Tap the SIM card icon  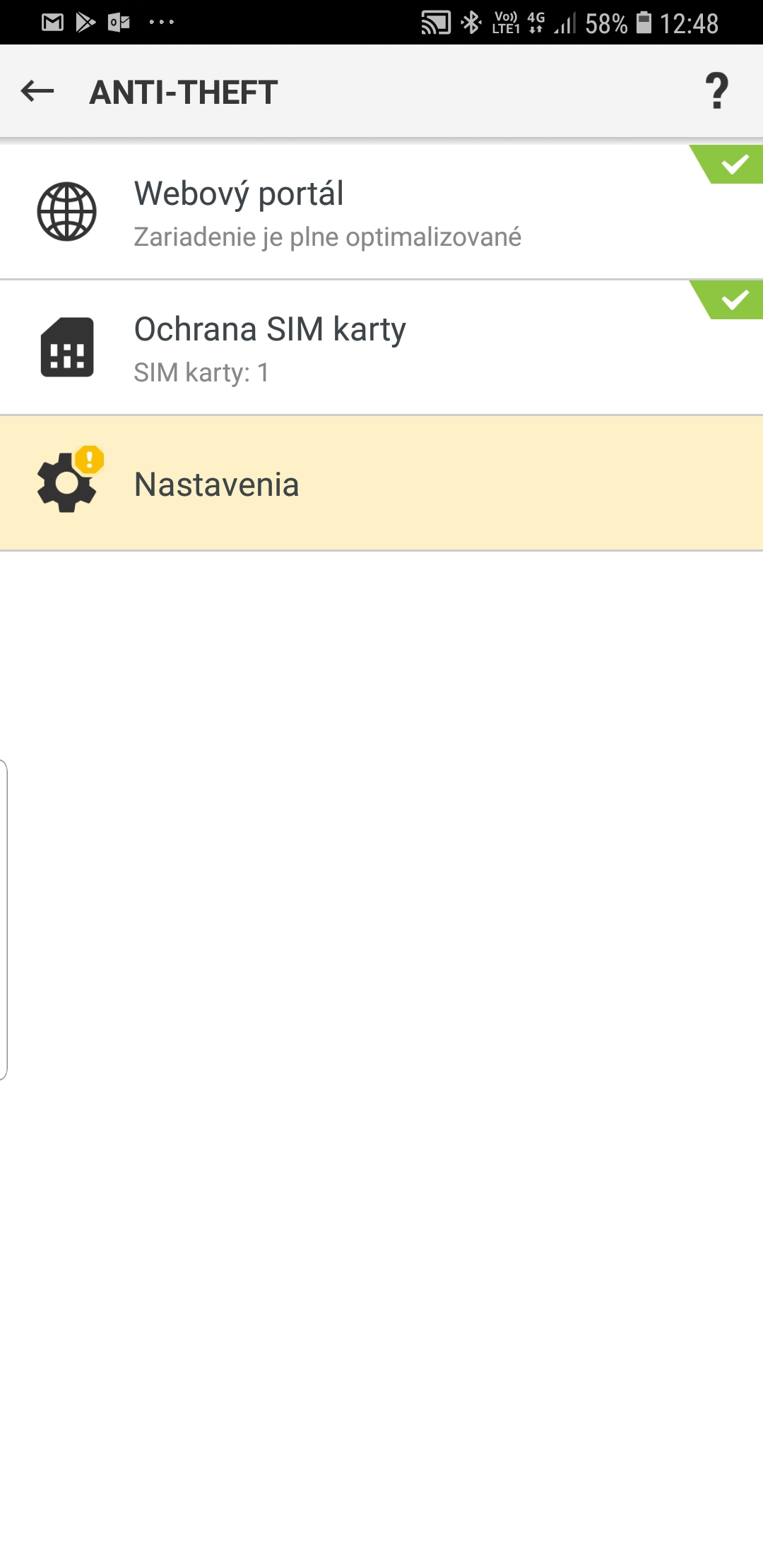click(67, 347)
